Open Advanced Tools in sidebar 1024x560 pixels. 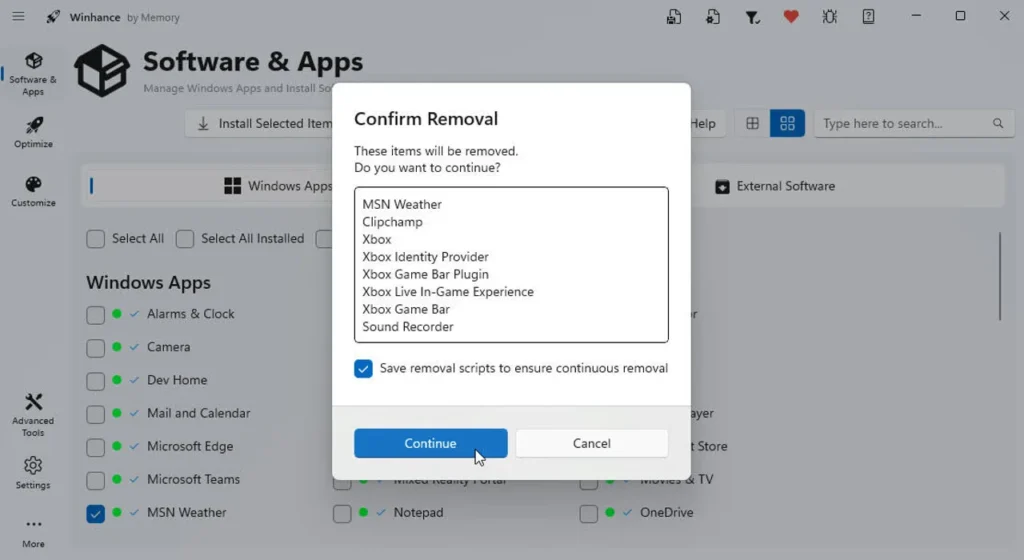point(33,415)
